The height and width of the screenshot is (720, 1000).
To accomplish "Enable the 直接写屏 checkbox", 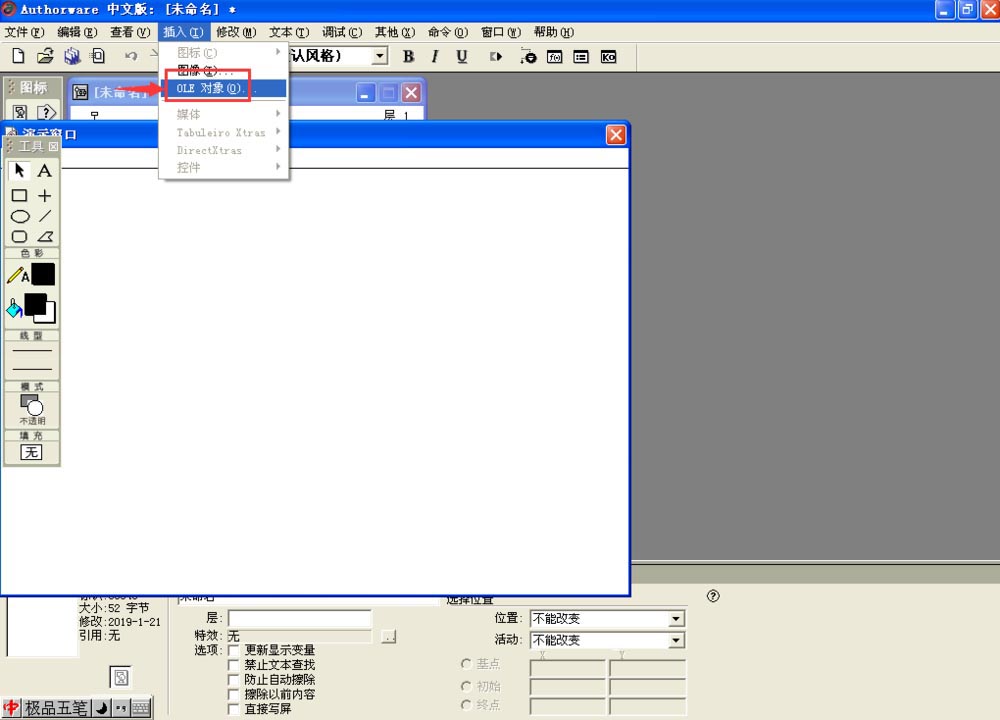I will point(233,709).
